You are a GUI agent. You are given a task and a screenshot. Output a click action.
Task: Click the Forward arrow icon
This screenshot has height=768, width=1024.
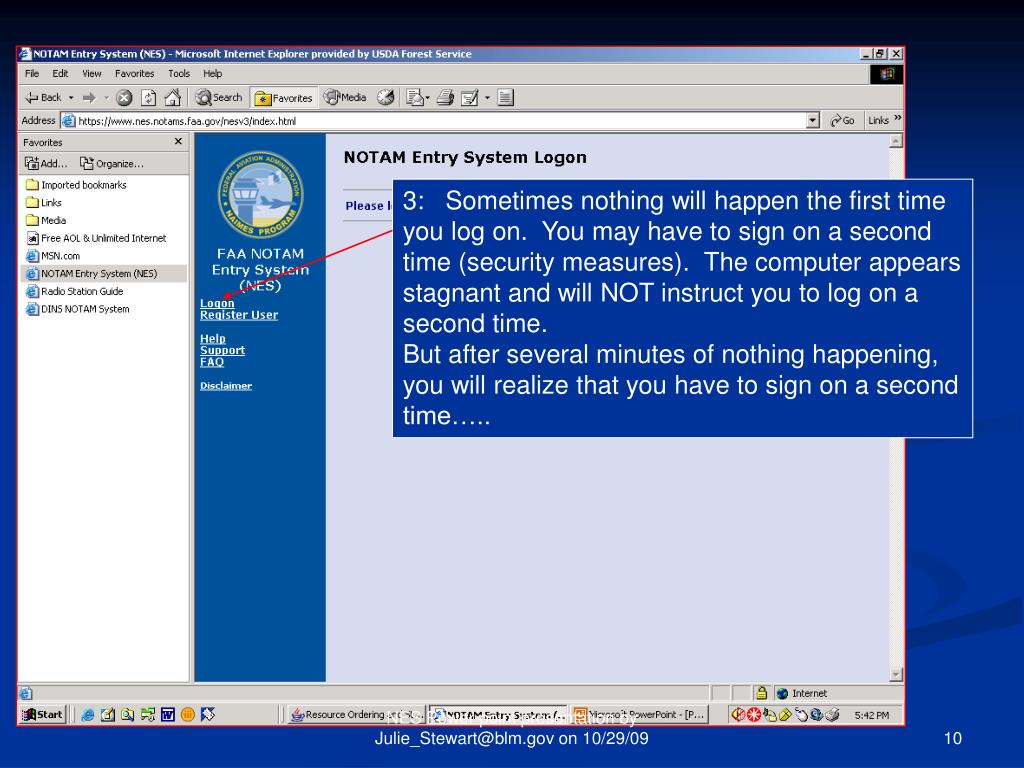tap(89, 98)
